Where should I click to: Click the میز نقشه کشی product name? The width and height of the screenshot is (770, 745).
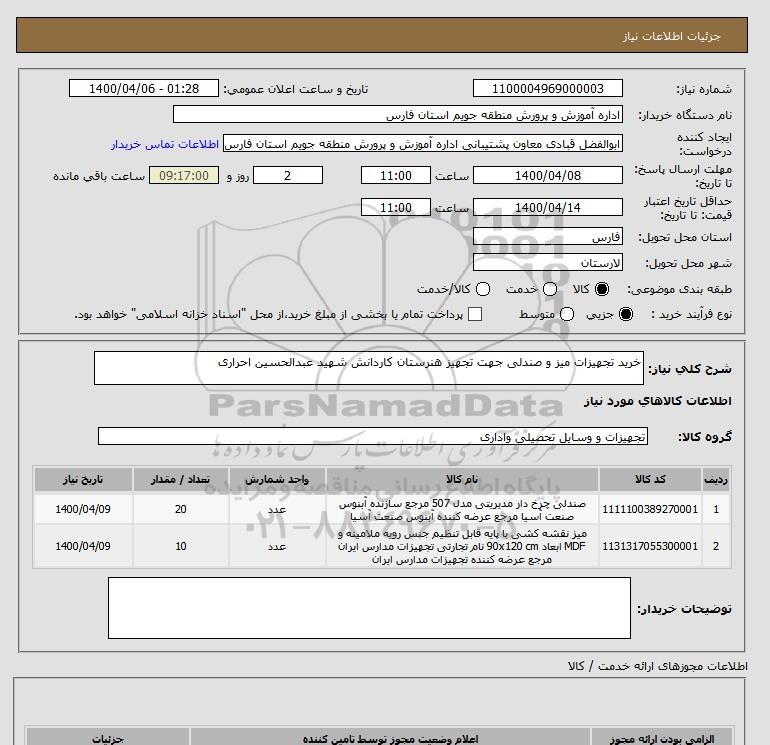coord(462,546)
